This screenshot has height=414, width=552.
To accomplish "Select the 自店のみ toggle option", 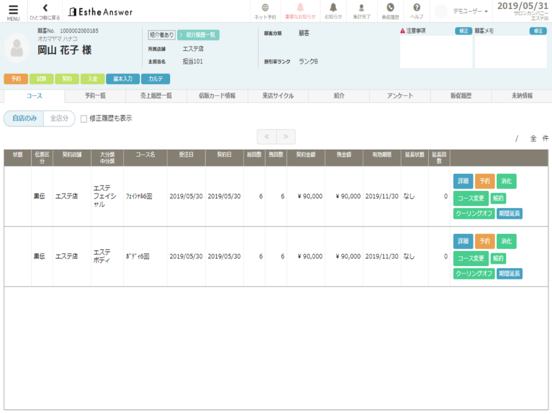I will (x=24, y=118).
